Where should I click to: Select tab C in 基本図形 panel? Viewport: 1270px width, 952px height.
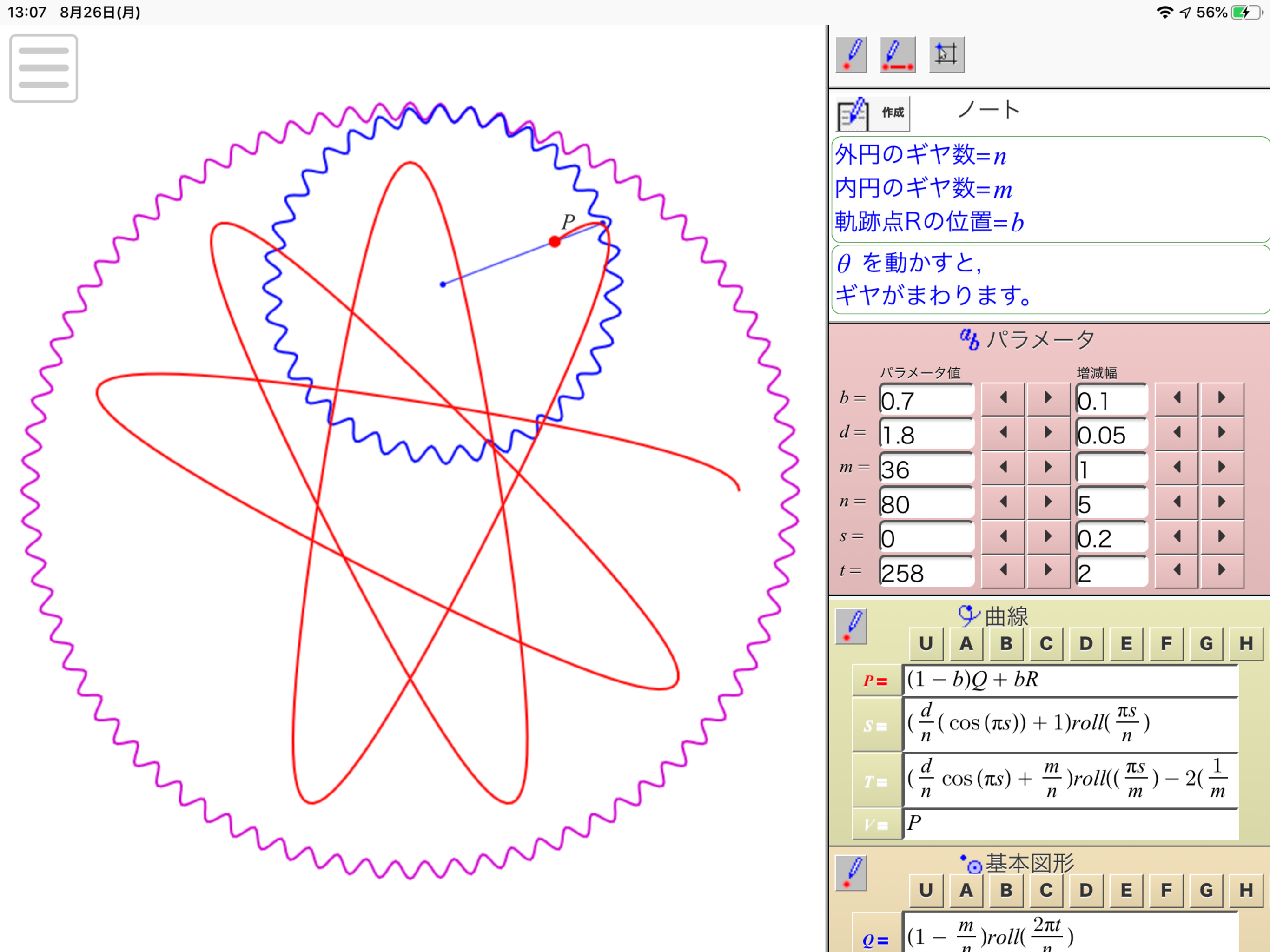(1046, 891)
